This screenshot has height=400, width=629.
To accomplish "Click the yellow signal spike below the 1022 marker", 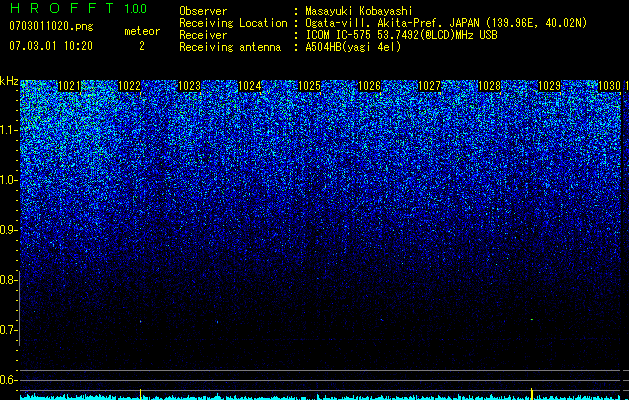I will pyautogui.click(x=140, y=394).
